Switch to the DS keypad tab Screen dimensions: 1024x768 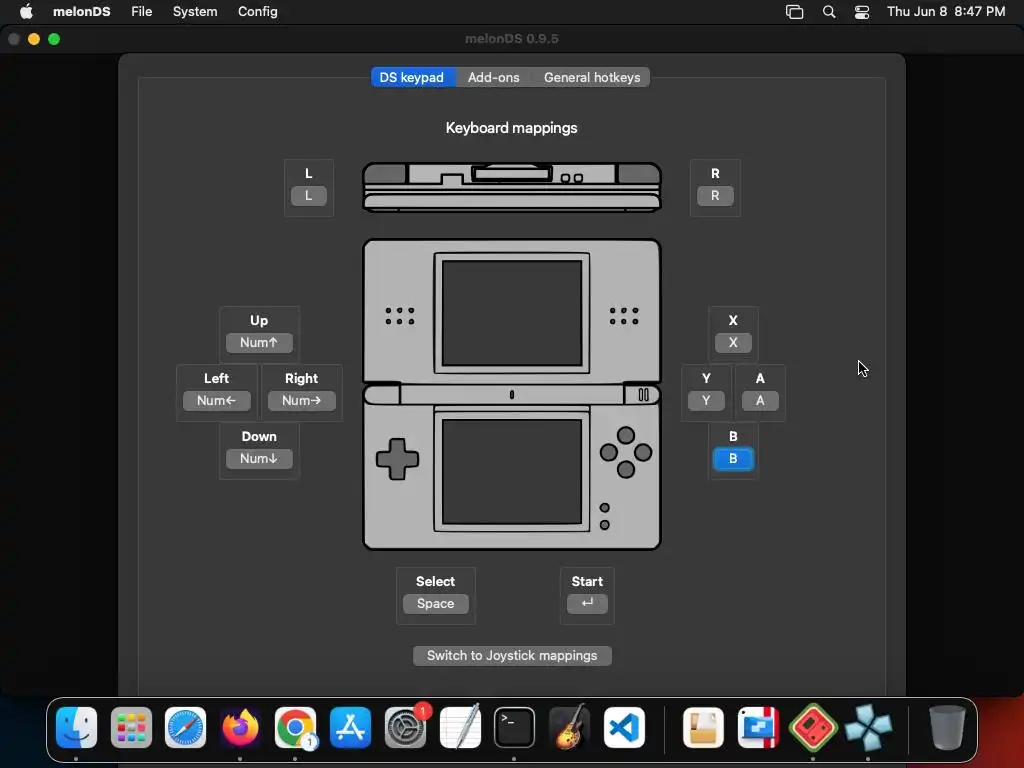(x=411, y=77)
